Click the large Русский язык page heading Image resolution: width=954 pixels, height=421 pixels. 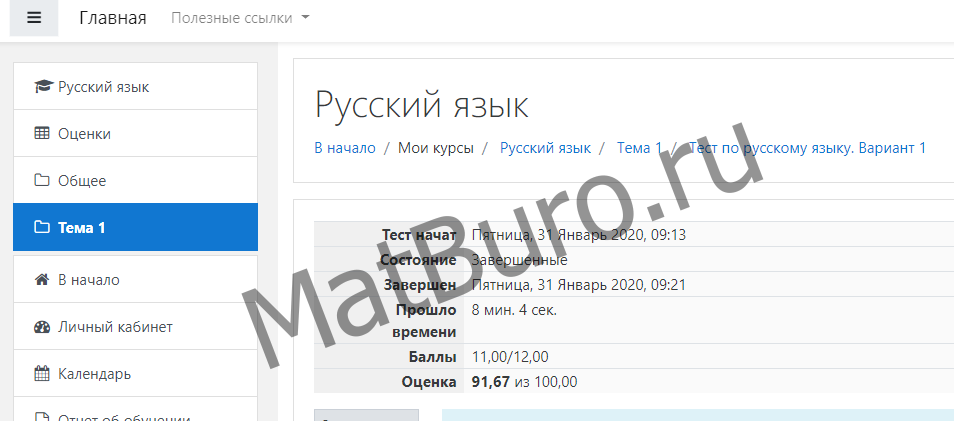[421, 104]
